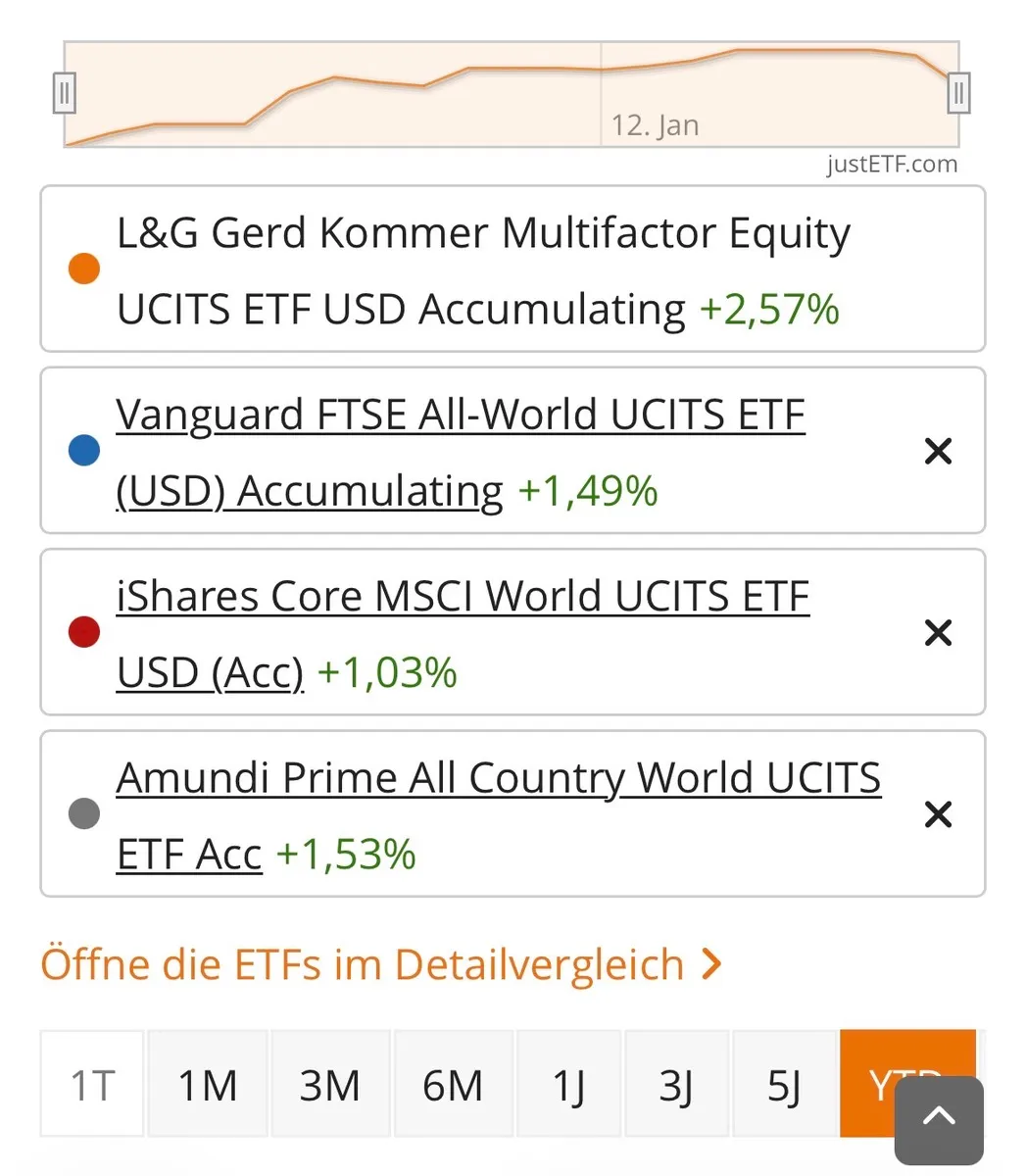Remove Amundi Prime All Country World ETF
Viewport: 1026px width, 1176px height.
pyautogui.click(x=938, y=814)
